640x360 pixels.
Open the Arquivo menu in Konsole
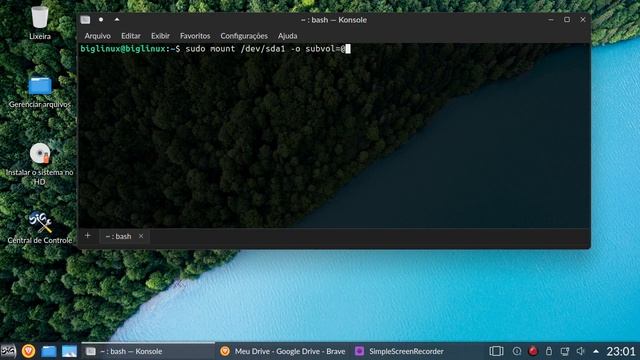click(98, 36)
